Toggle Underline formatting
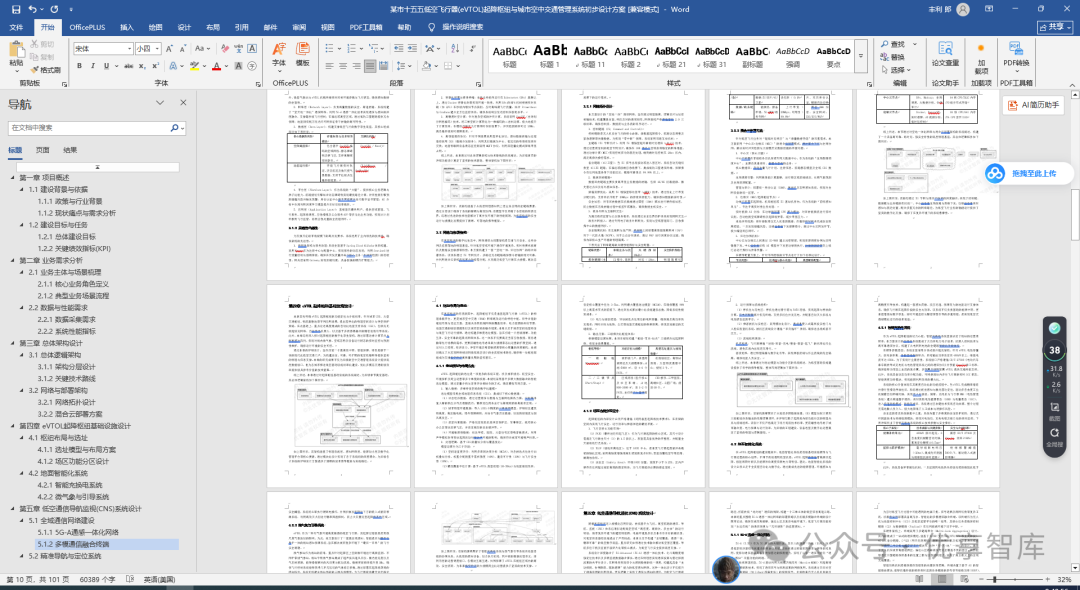 (105, 66)
